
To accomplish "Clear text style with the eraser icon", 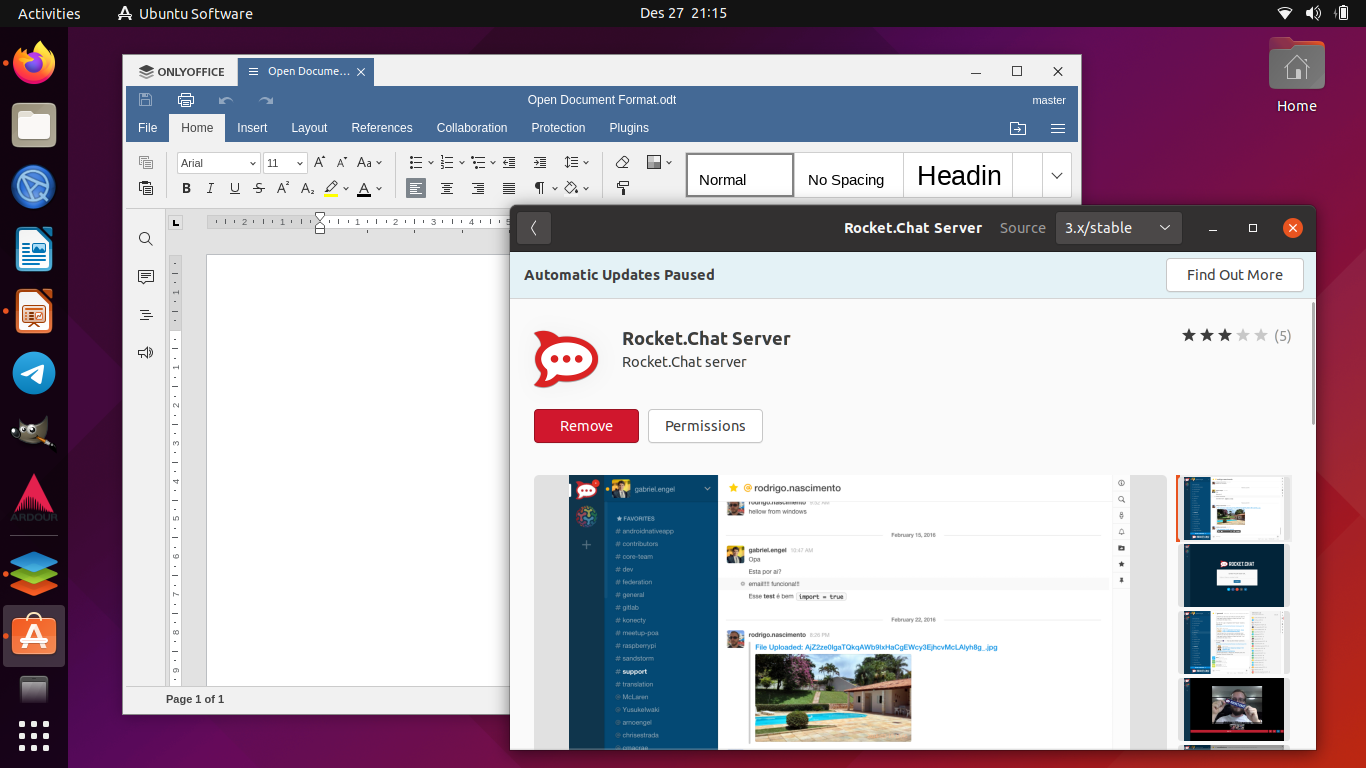I will point(622,162).
